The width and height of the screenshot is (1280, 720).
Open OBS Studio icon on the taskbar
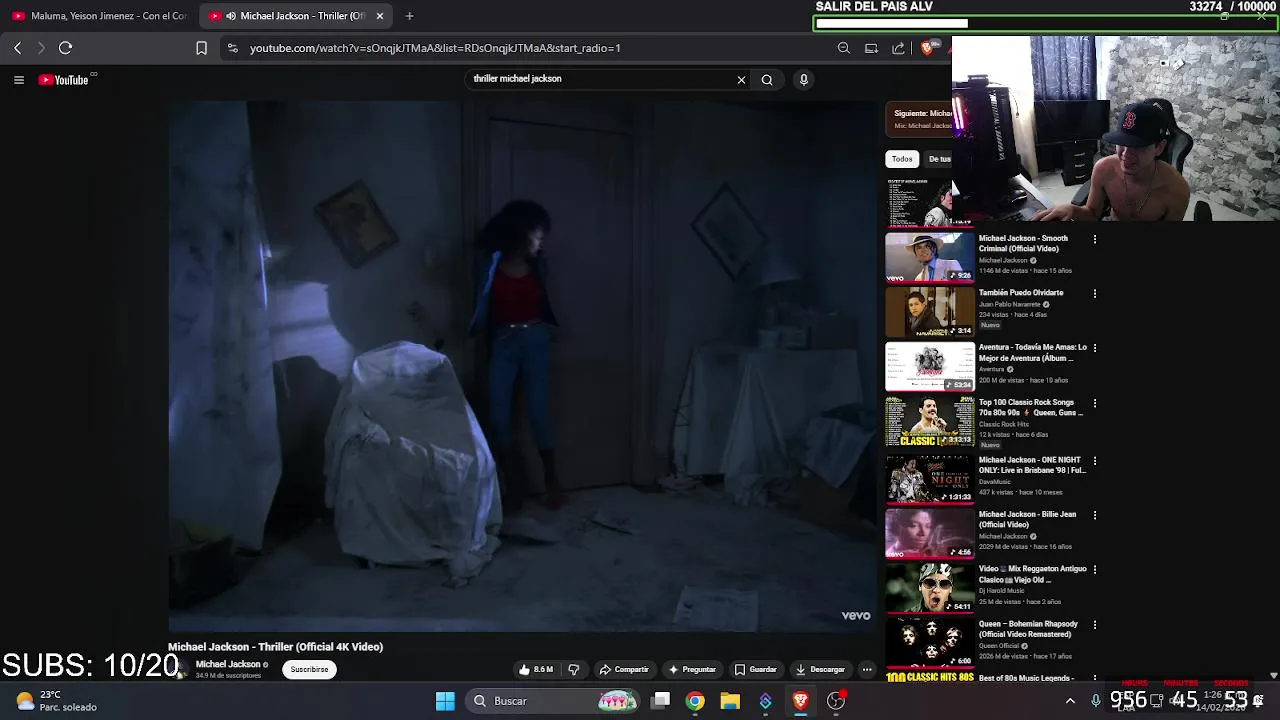(836, 701)
